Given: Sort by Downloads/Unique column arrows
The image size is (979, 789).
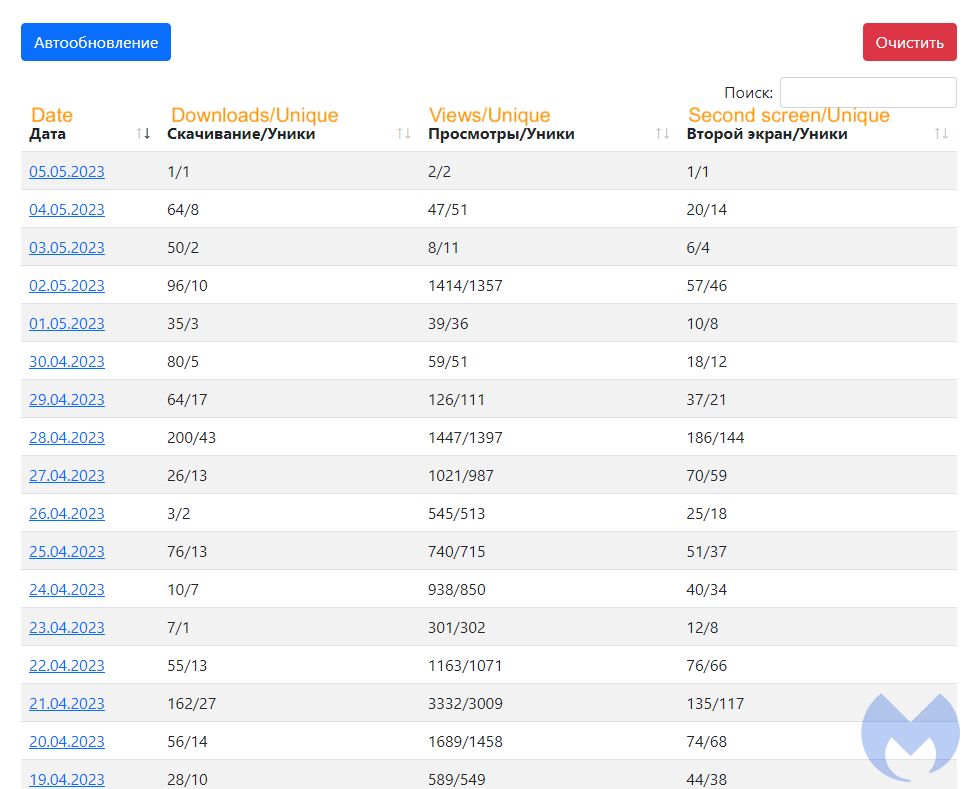Looking at the screenshot, I should tap(403, 134).
